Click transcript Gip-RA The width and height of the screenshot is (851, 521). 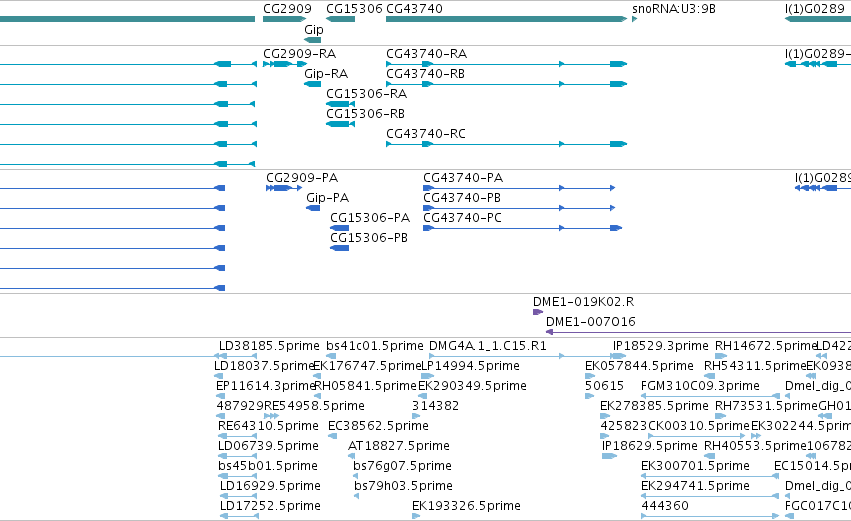(x=326, y=74)
